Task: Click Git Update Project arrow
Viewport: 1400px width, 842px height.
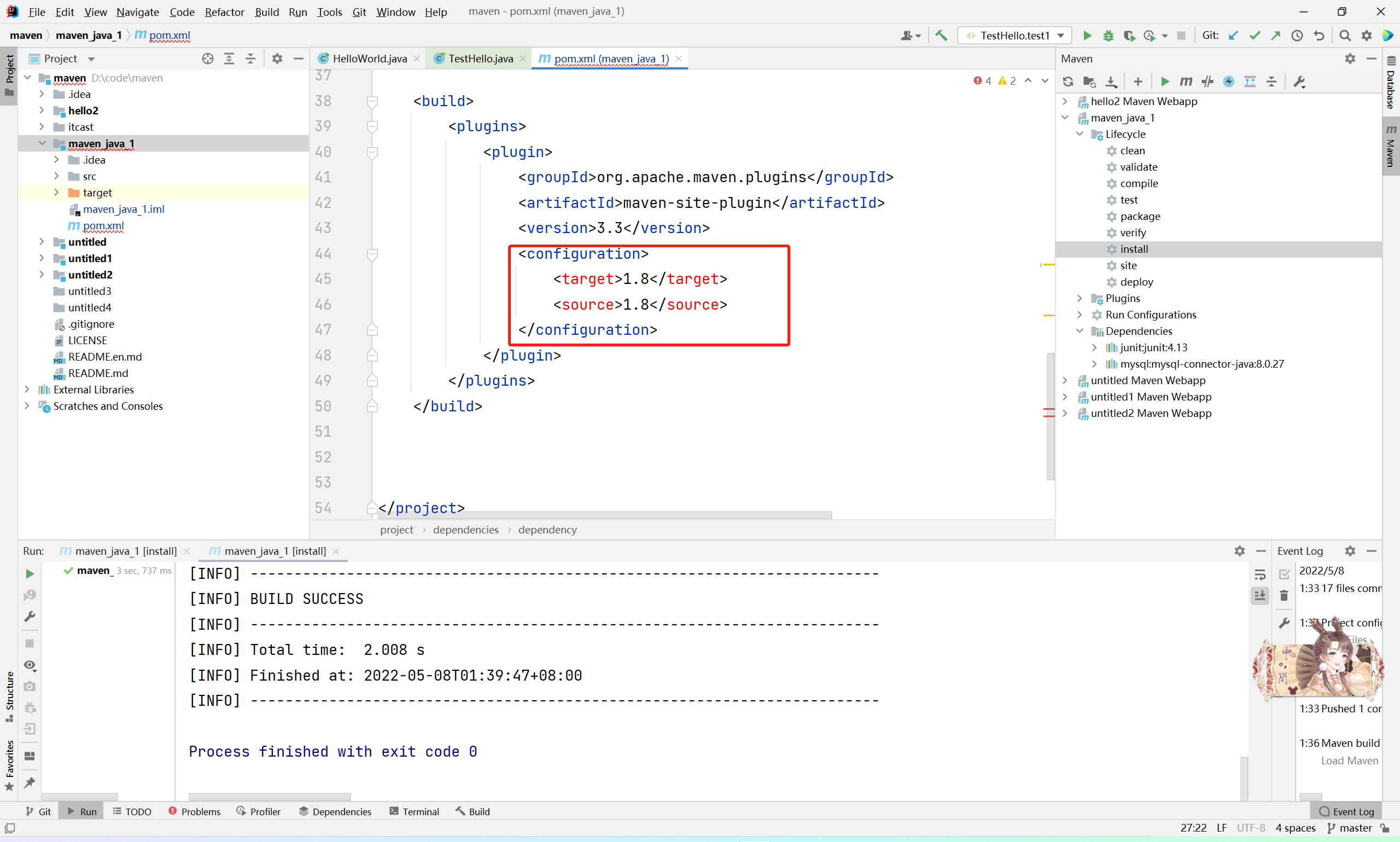Action: click(x=1233, y=36)
